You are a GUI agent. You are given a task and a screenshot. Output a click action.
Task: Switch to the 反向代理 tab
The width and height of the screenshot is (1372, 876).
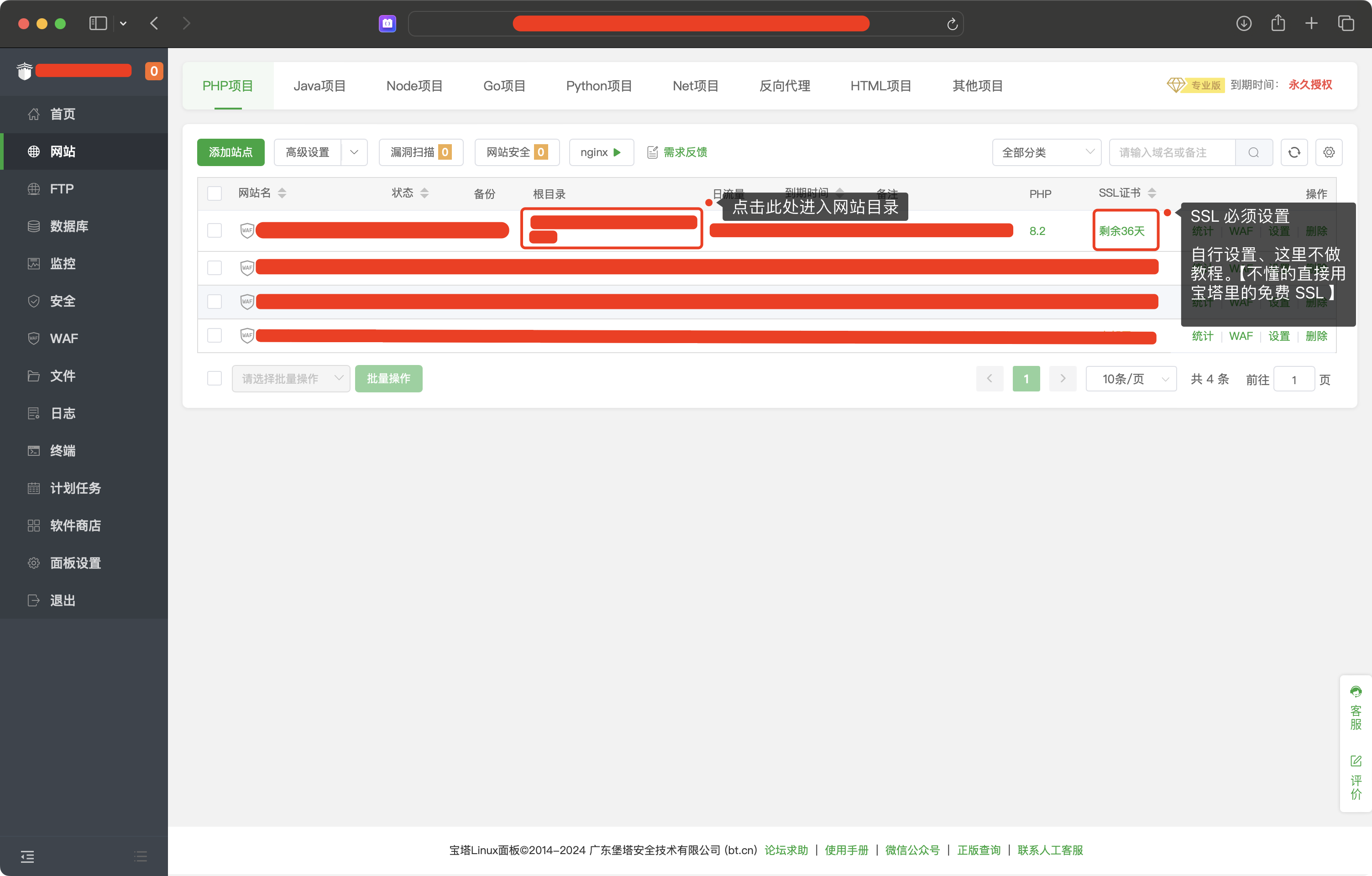click(785, 86)
